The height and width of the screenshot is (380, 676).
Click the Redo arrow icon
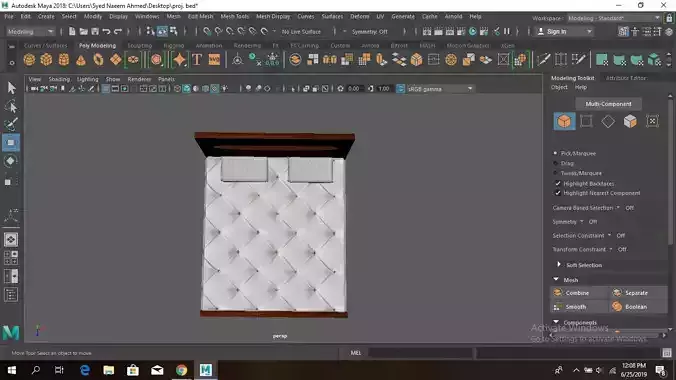tap(117, 31)
